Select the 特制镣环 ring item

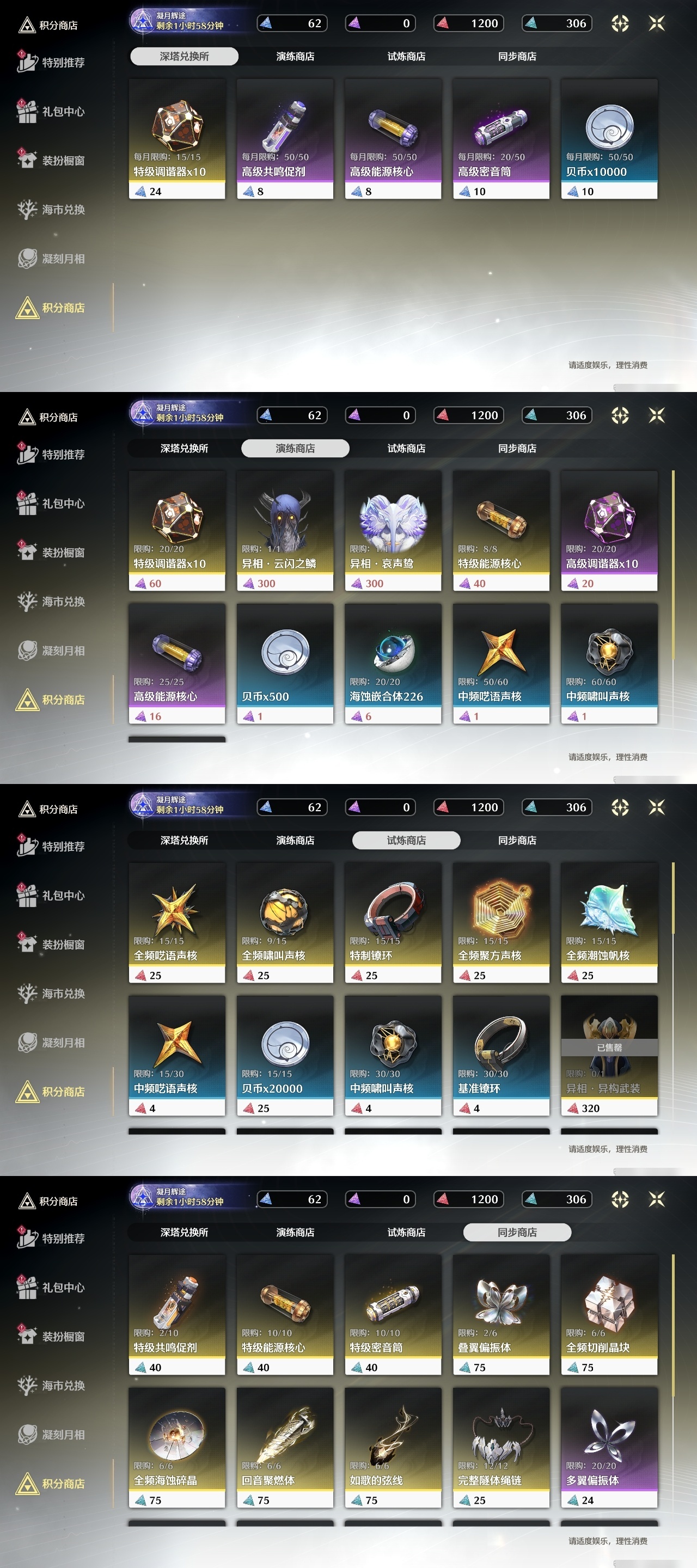(x=393, y=923)
